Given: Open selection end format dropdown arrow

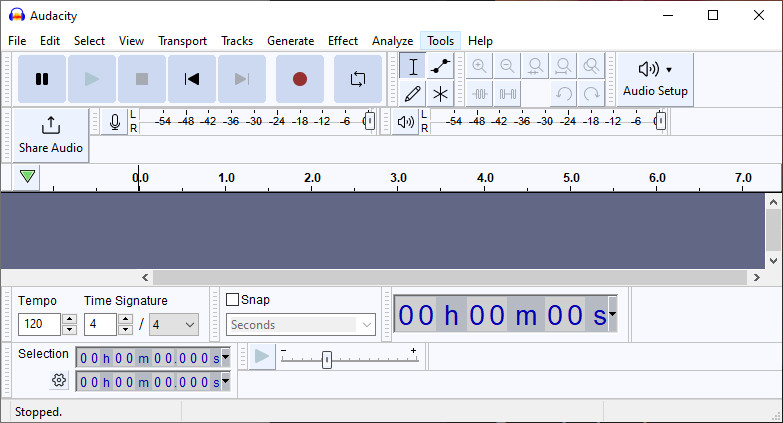Looking at the screenshot, I should pos(226,382).
